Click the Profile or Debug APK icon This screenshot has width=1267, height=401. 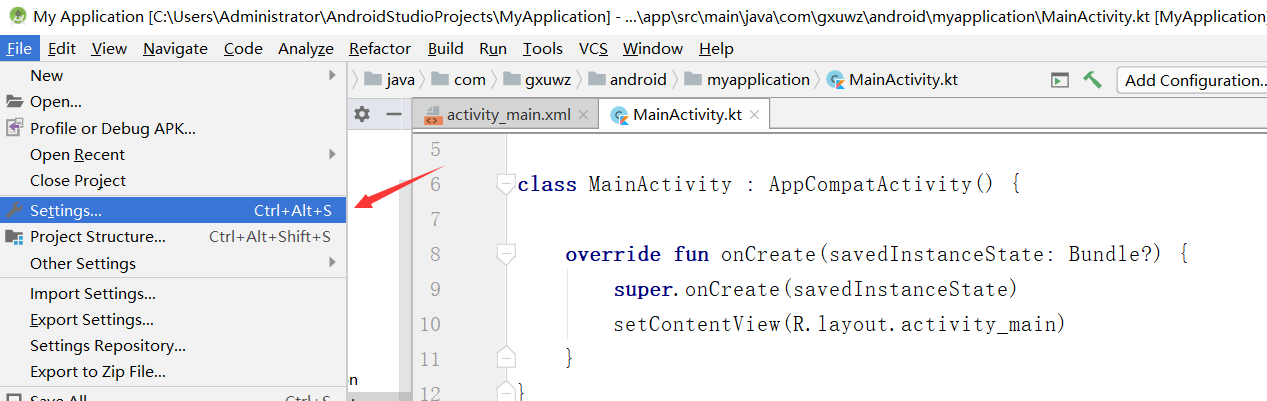[14, 128]
